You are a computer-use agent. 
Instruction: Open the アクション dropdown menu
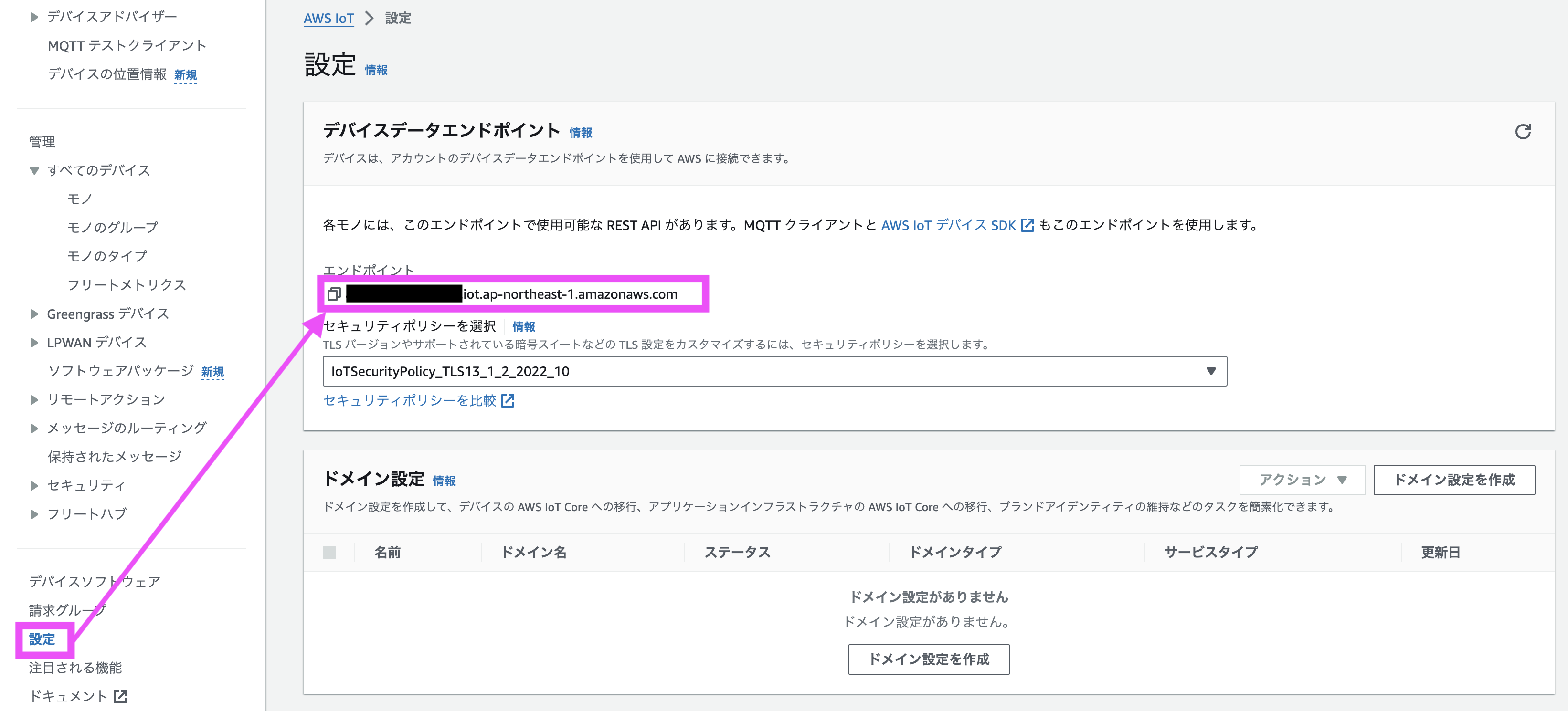(x=1302, y=480)
